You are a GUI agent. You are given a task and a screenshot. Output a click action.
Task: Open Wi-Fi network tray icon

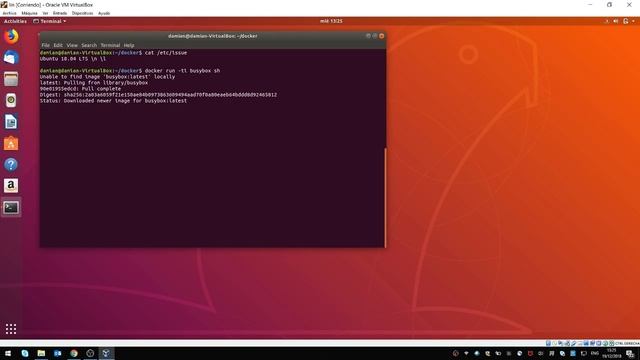coord(466,353)
